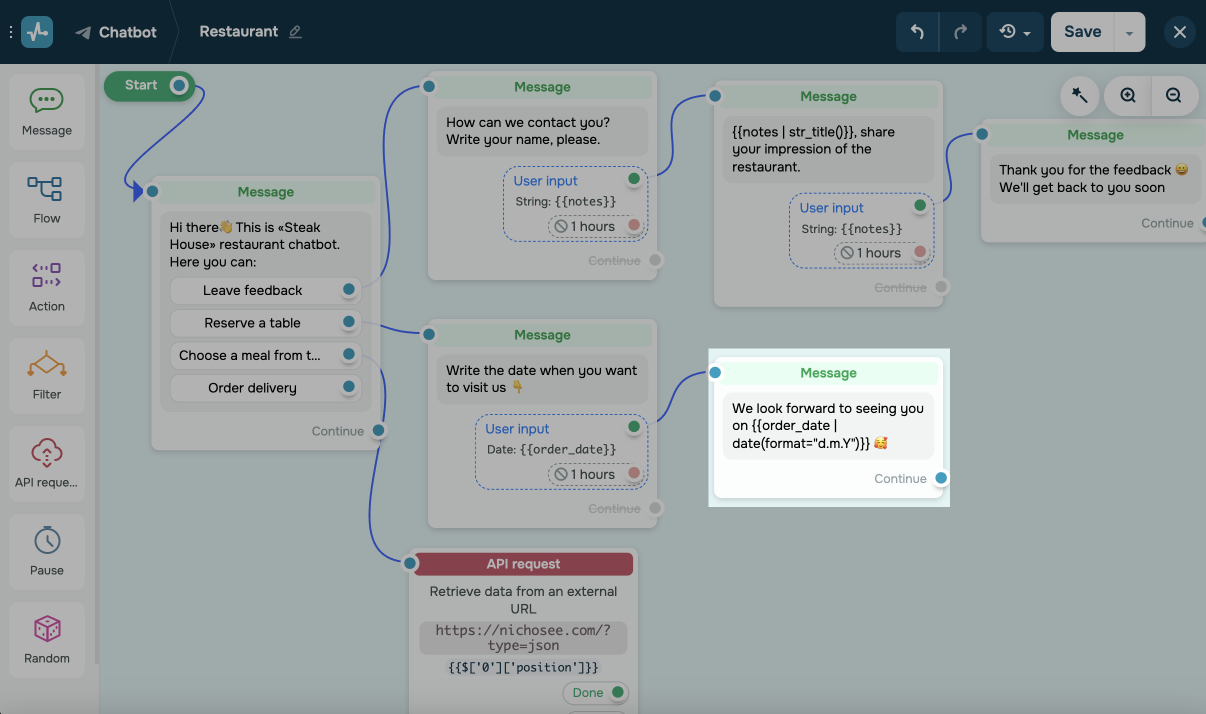
Task: Choose the Random block icon
Action: click(x=47, y=638)
